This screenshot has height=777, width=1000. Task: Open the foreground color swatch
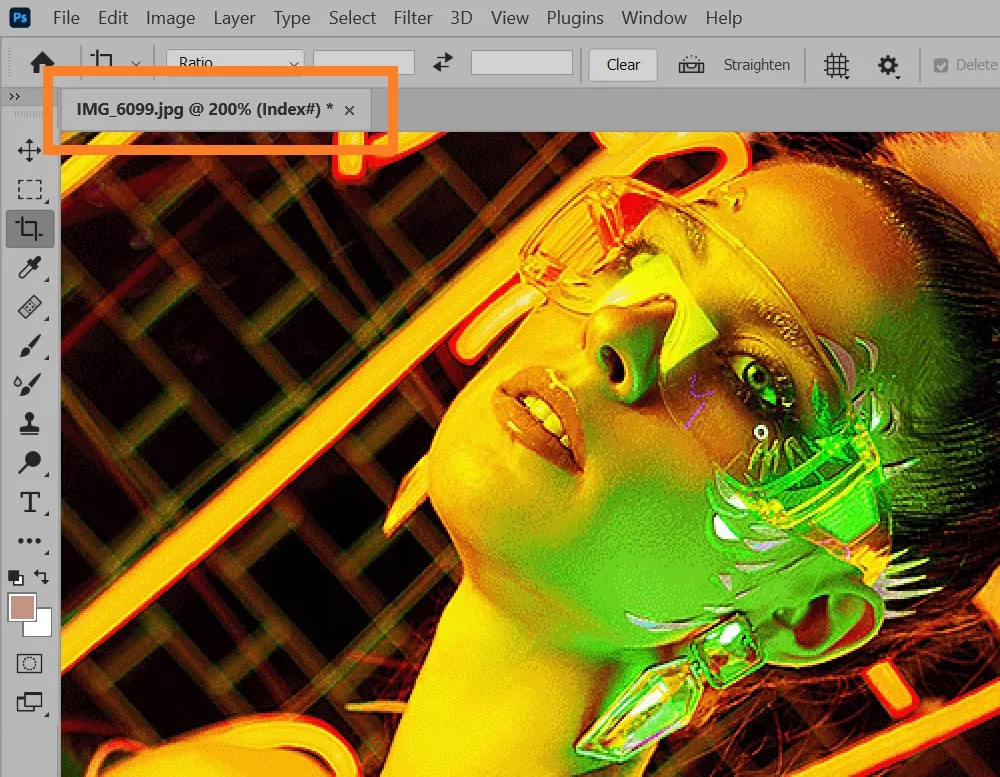coord(22,607)
